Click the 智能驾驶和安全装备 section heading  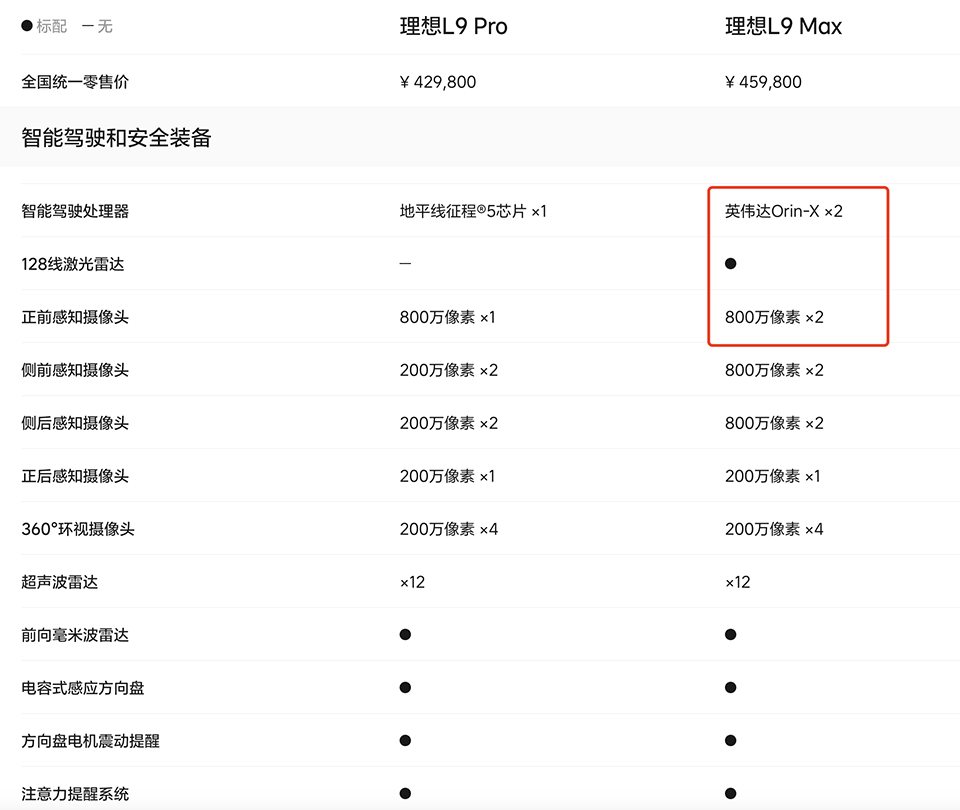[x=116, y=138]
